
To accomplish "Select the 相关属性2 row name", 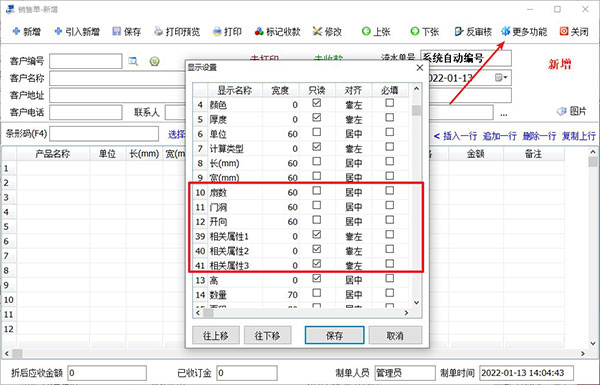I will click(229, 251).
